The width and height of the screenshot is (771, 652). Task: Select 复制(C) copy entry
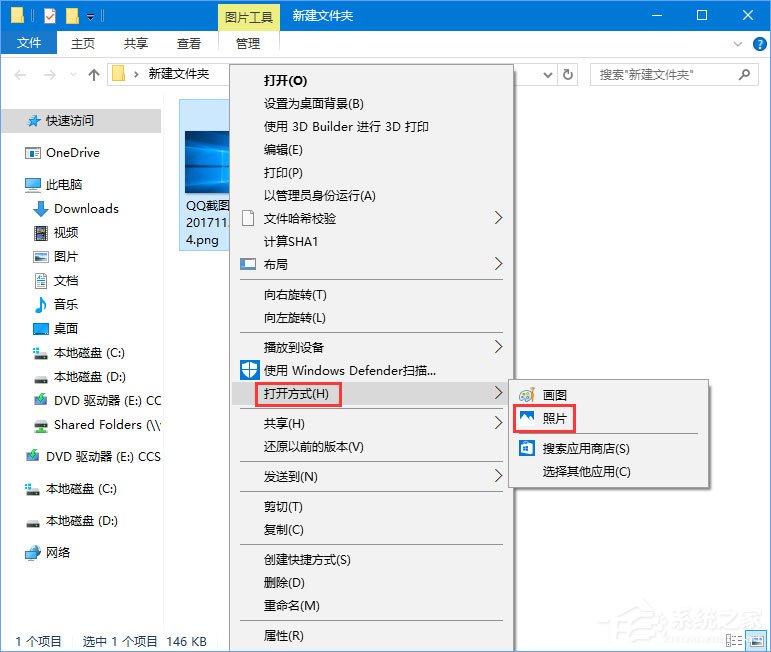point(284,530)
